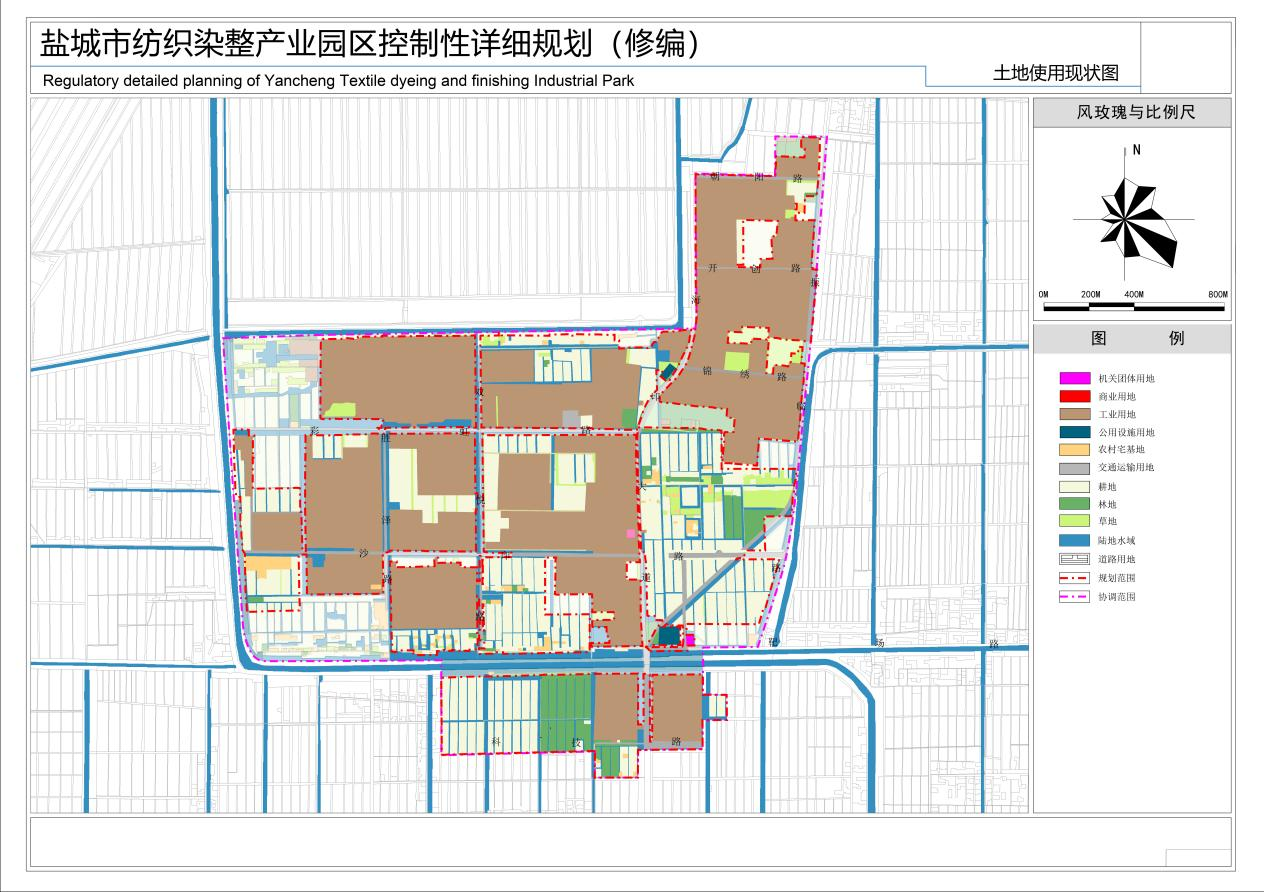The height and width of the screenshot is (892, 1264).
Task: Click the 图例 legend panel header
Action: (1138, 338)
